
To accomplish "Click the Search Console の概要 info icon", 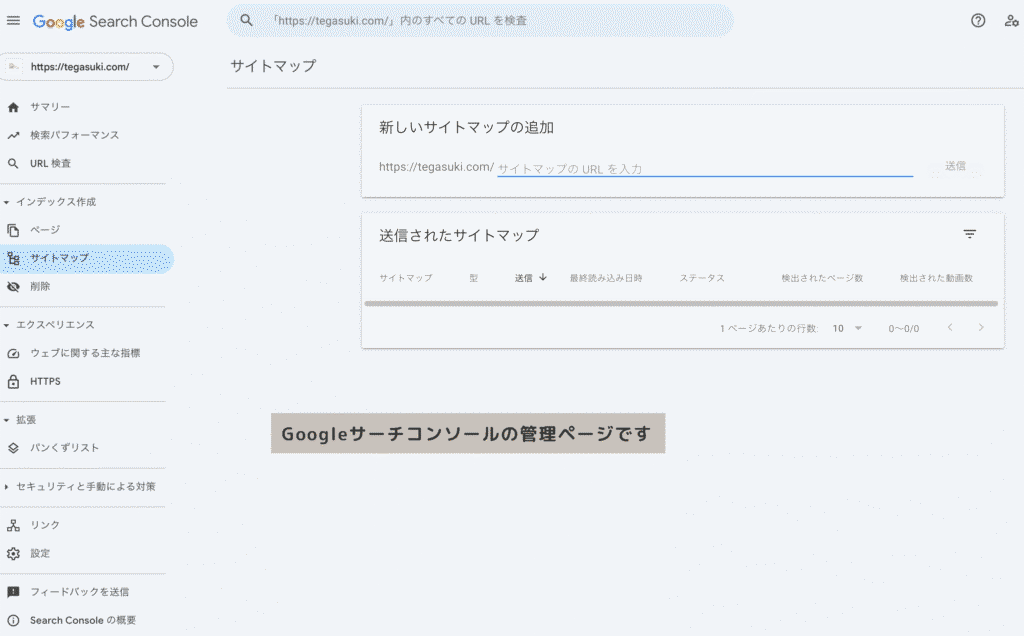I will 13,620.
